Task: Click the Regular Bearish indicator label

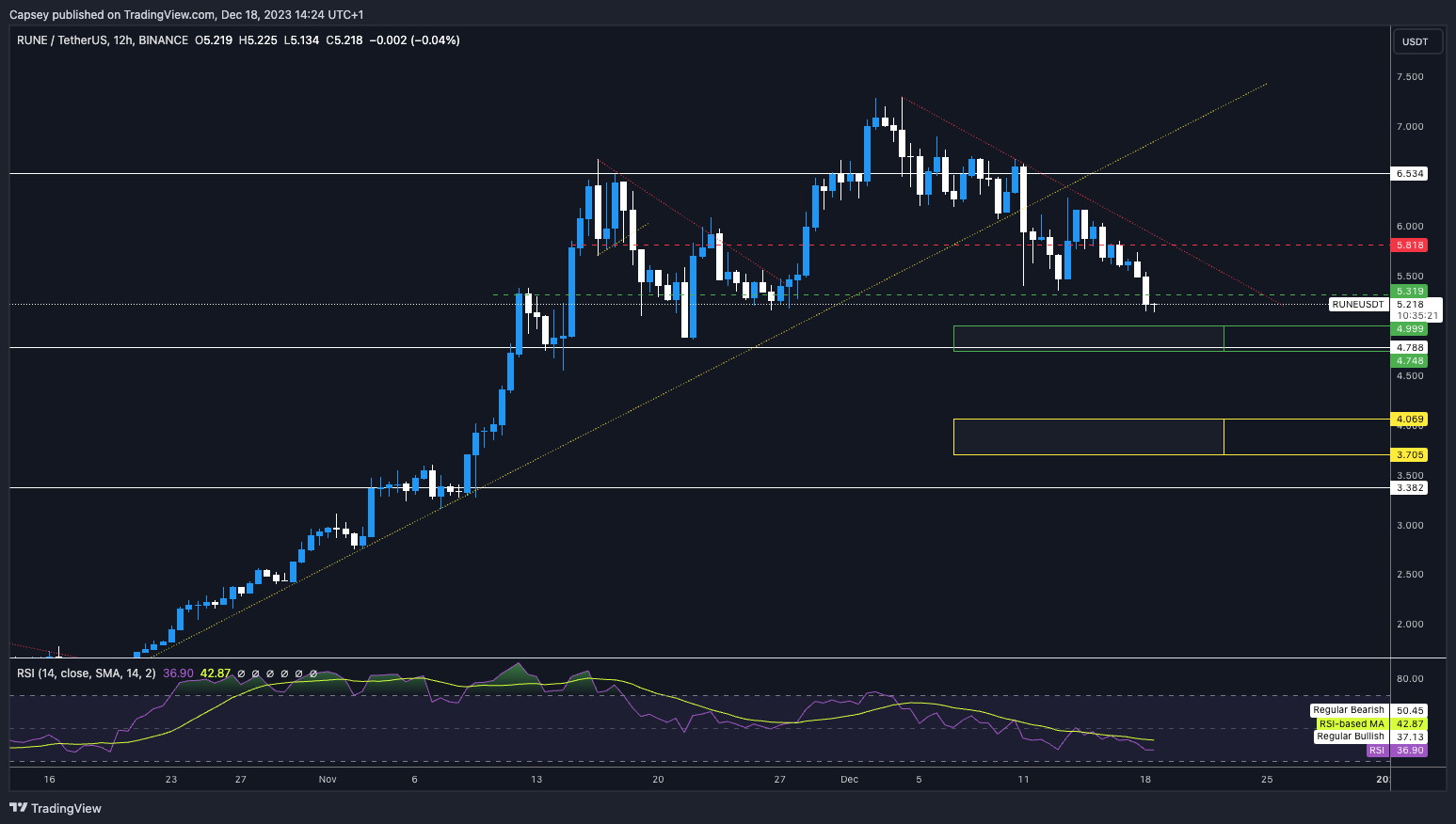Action: tap(1349, 710)
